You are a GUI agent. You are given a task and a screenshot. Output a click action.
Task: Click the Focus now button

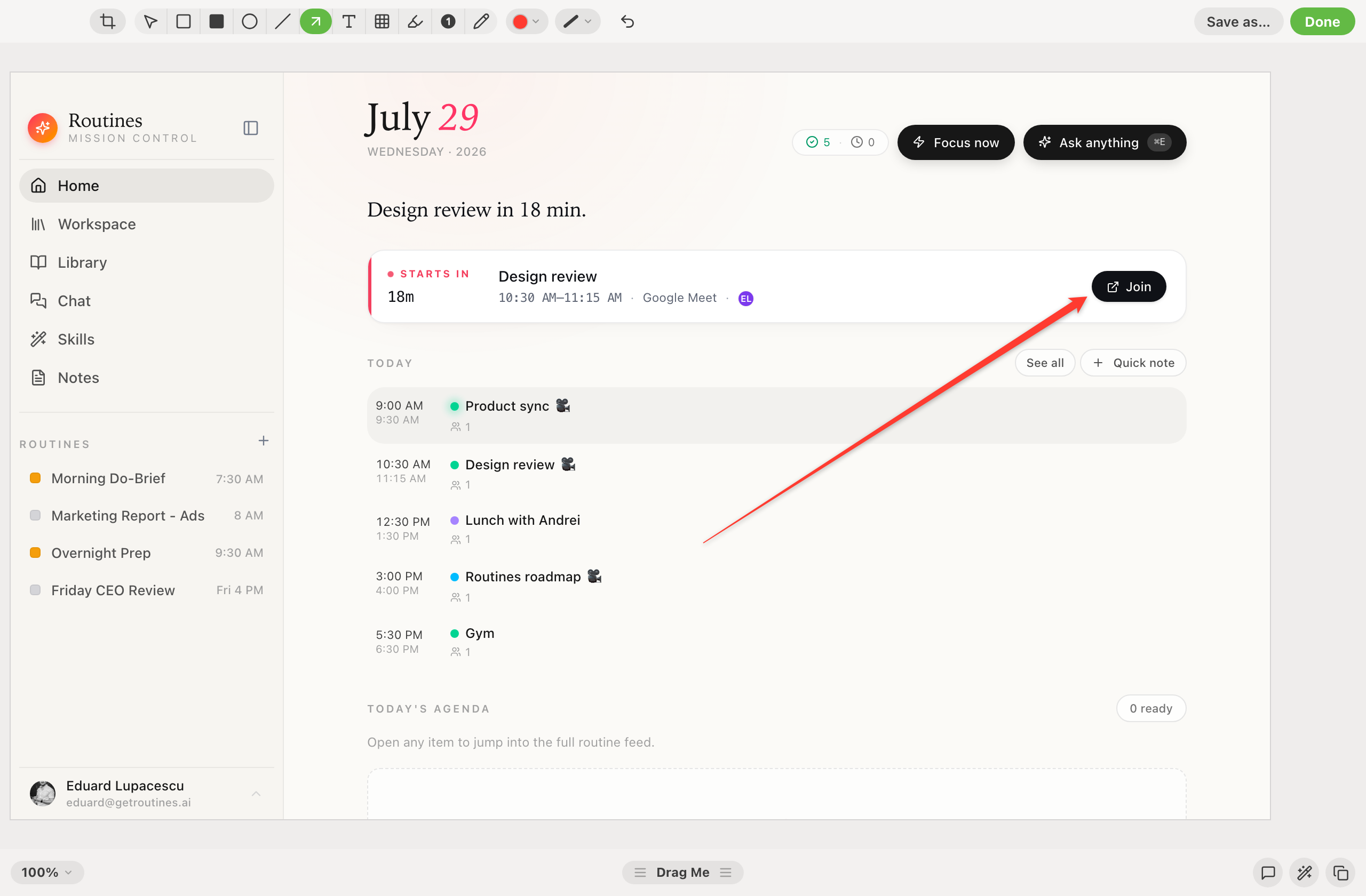tap(956, 142)
